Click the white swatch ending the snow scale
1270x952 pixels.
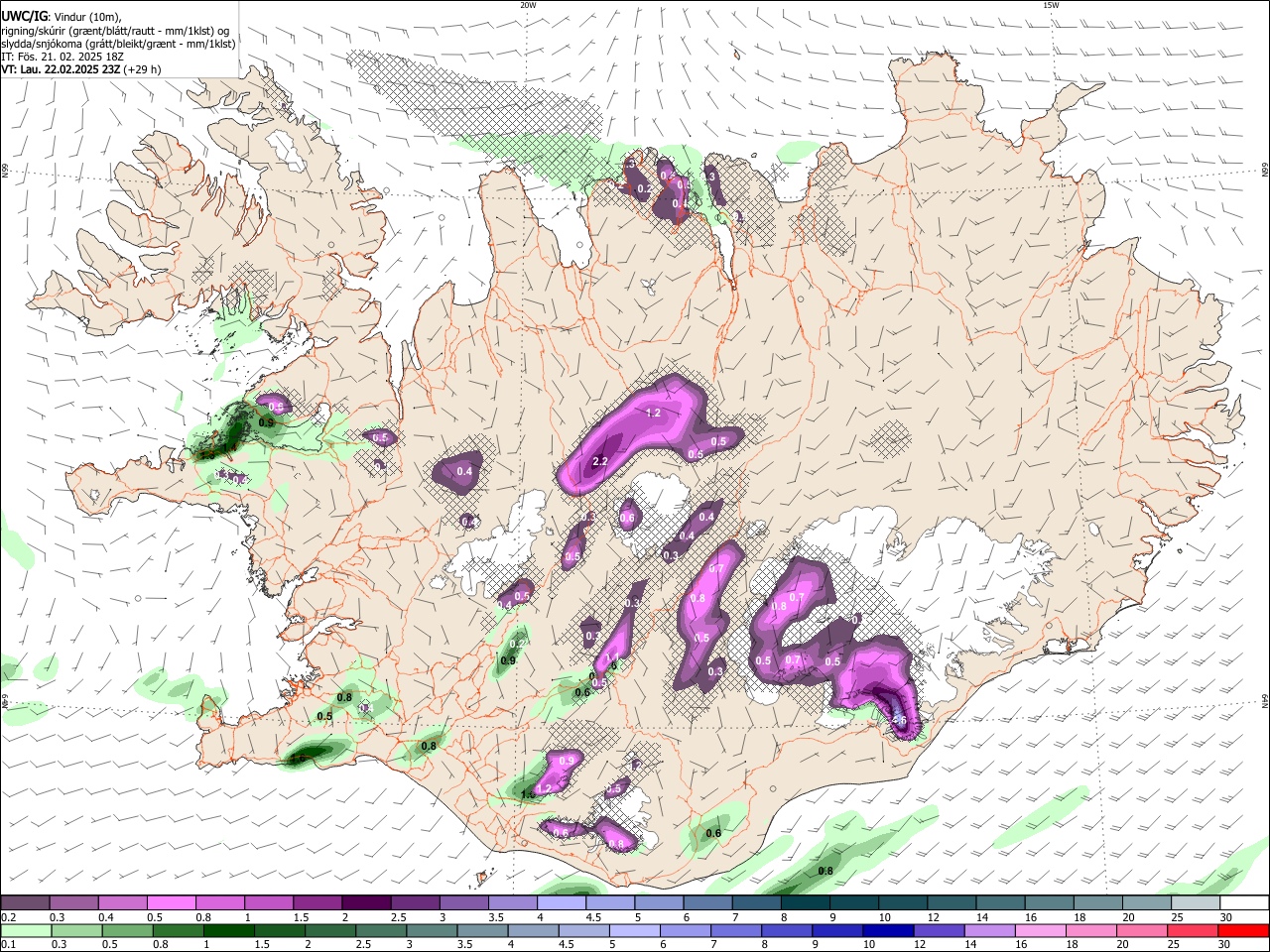(x=1243, y=902)
